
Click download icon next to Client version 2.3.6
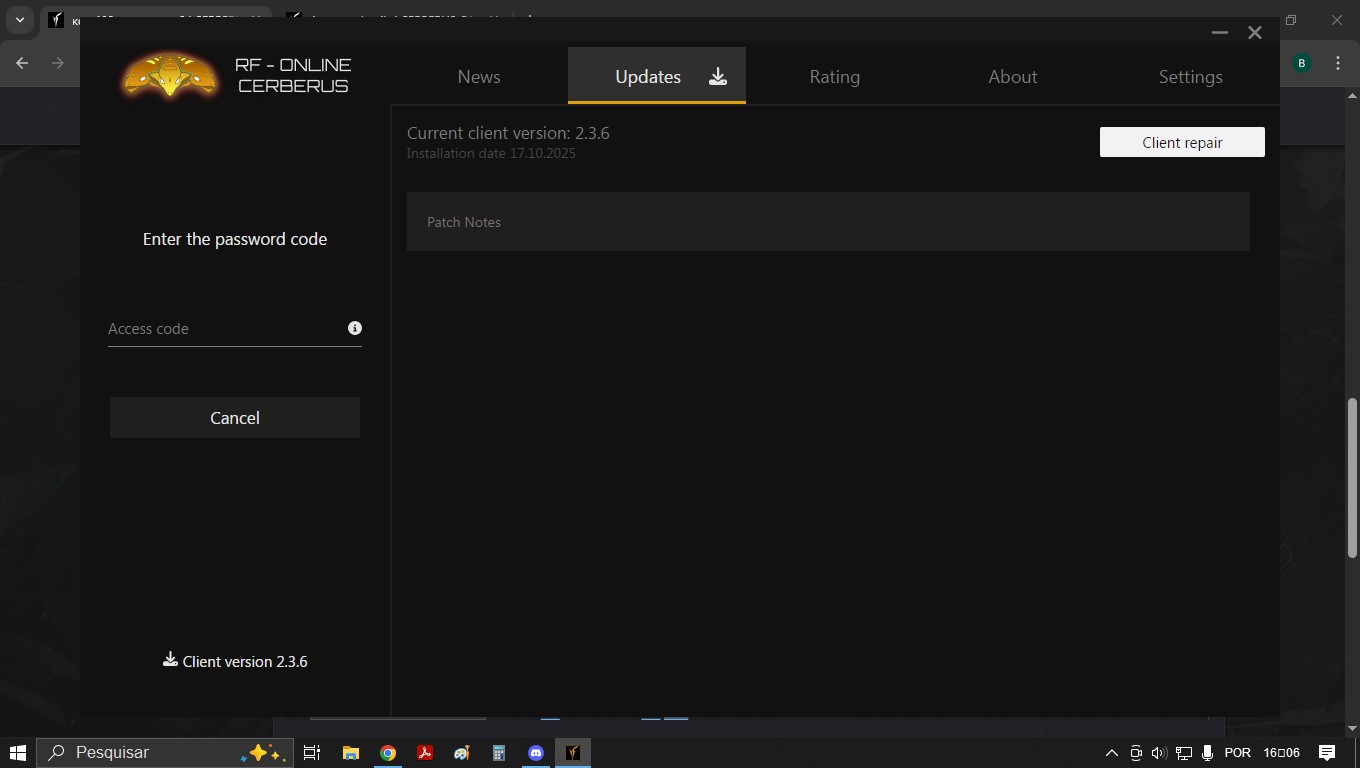(170, 660)
